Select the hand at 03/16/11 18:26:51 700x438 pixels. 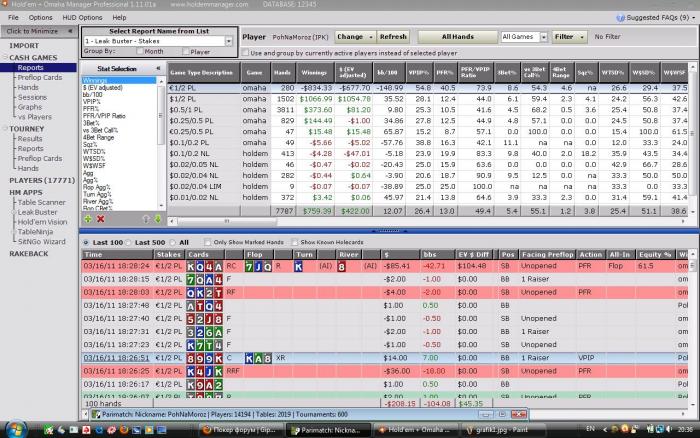pyautogui.click(x=386, y=358)
